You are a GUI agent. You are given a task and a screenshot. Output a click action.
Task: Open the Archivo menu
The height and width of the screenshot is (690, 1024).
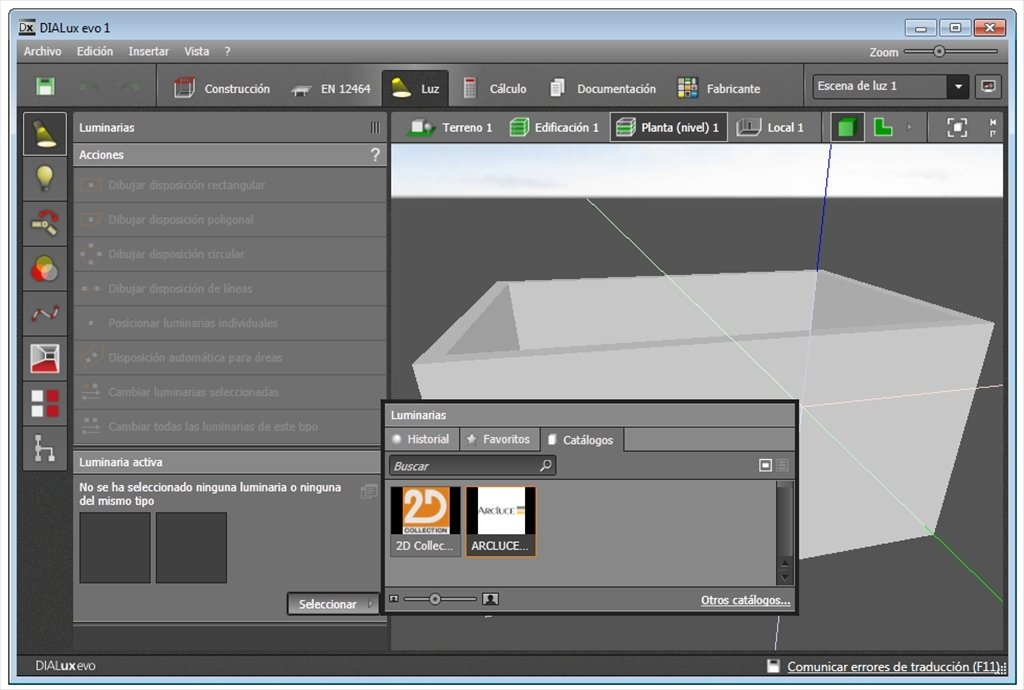tap(42, 51)
